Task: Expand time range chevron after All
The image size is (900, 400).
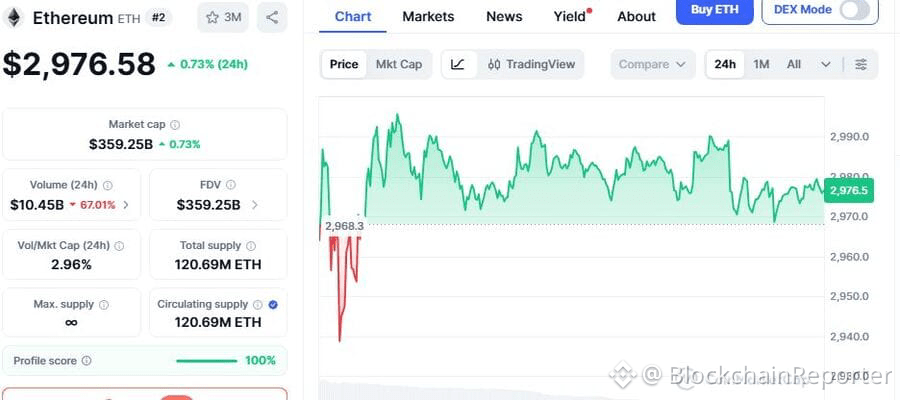Action: 826,64
